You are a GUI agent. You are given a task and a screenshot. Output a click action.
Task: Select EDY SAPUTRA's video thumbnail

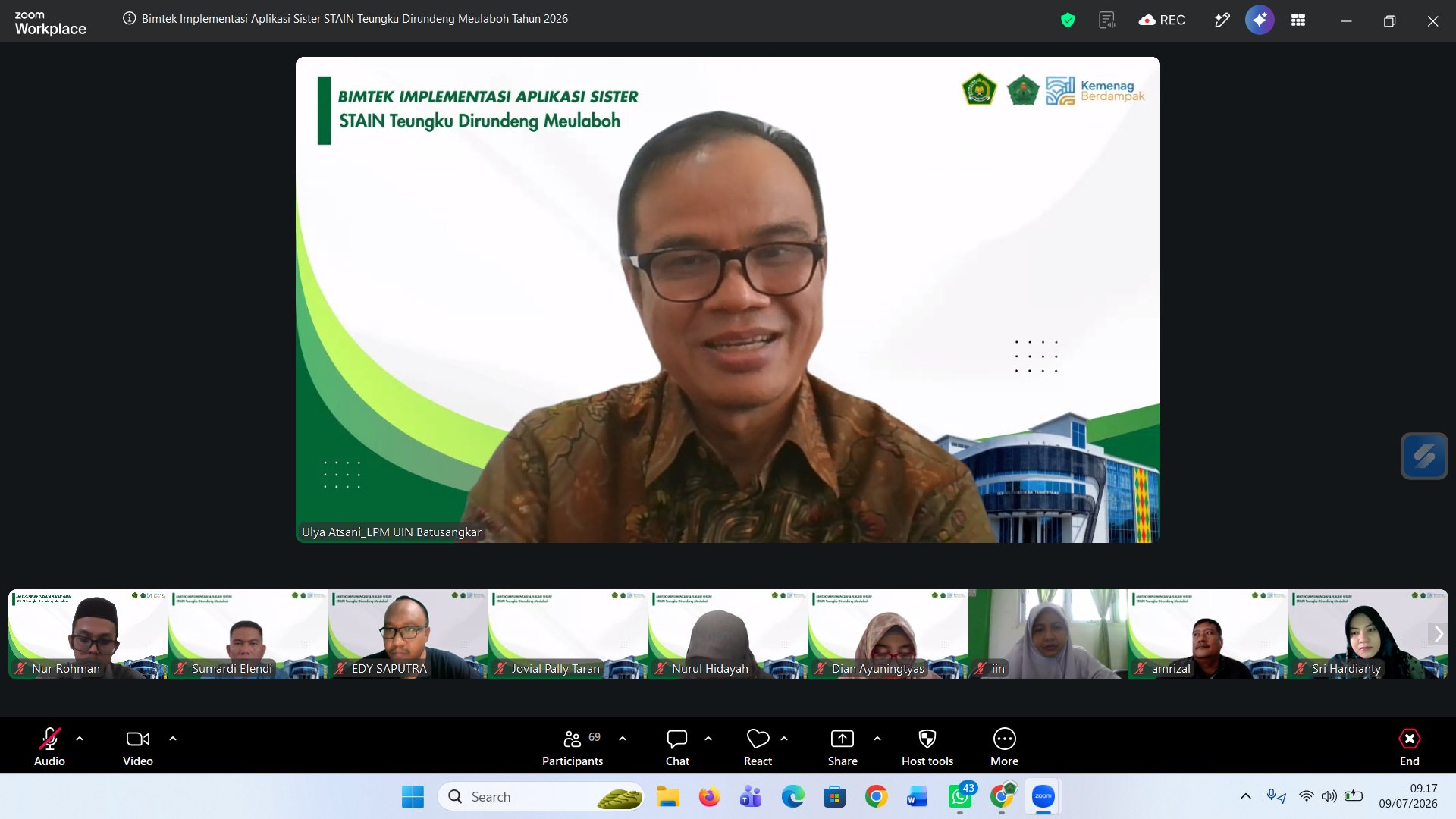click(408, 634)
